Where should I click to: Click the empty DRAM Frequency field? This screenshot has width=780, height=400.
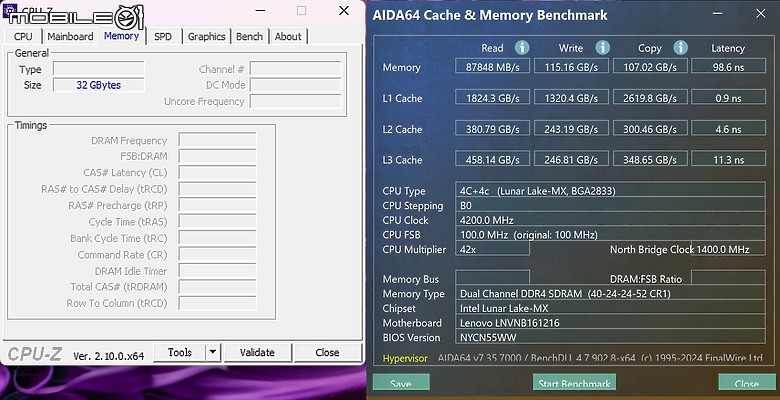pyautogui.click(x=217, y=140)
